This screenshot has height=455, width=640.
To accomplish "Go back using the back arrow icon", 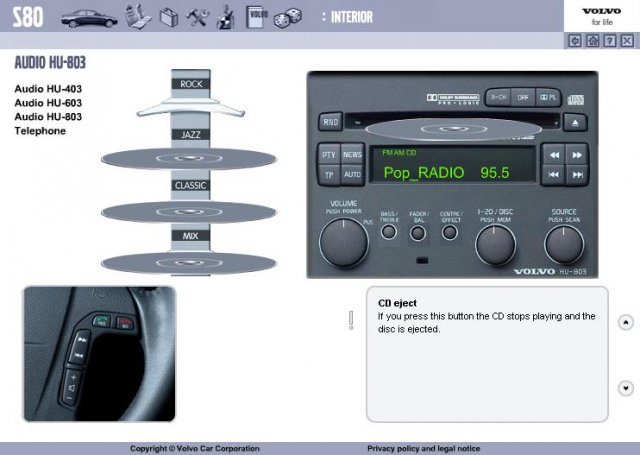I will tap(575, 41).
